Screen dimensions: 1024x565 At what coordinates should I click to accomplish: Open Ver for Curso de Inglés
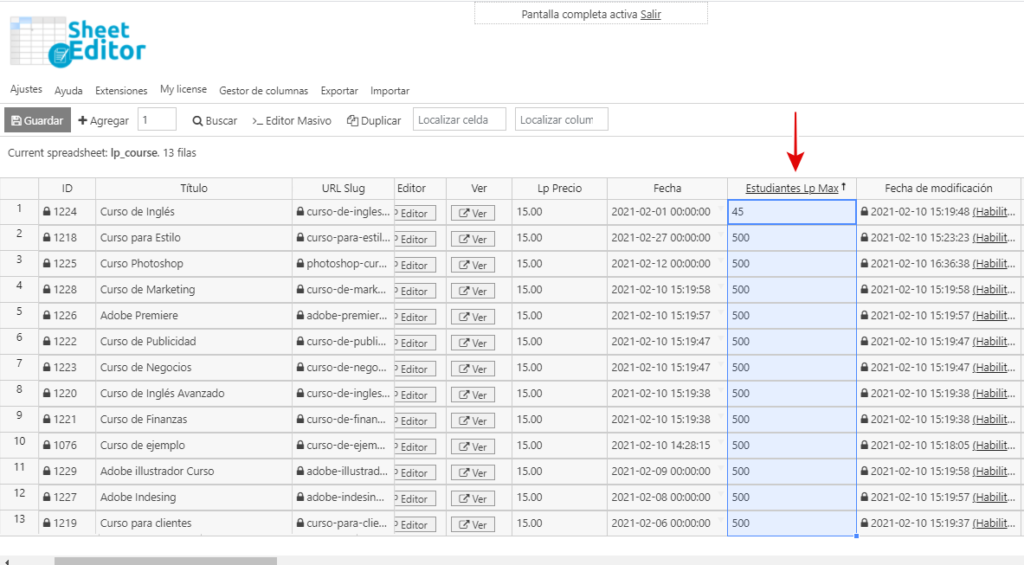pos(473,213)
